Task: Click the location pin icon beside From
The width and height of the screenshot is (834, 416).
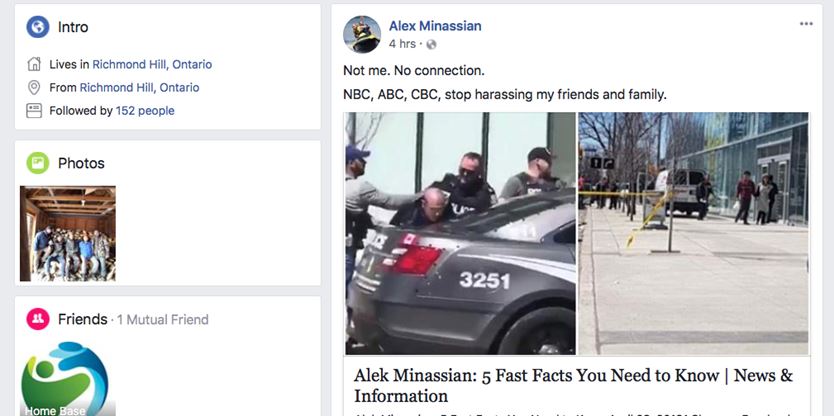Action: click(x=34, y=87)
